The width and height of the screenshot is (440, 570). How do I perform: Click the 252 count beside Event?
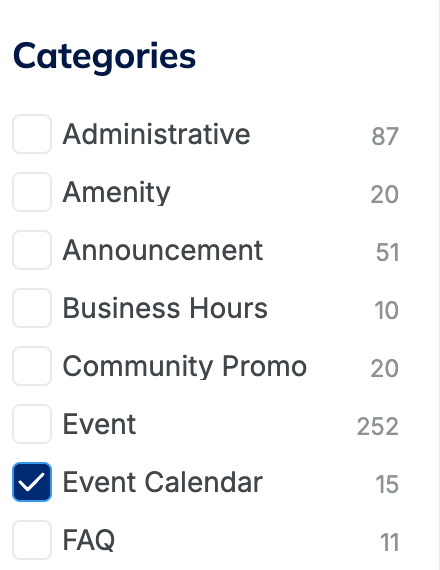click(378, 426)
